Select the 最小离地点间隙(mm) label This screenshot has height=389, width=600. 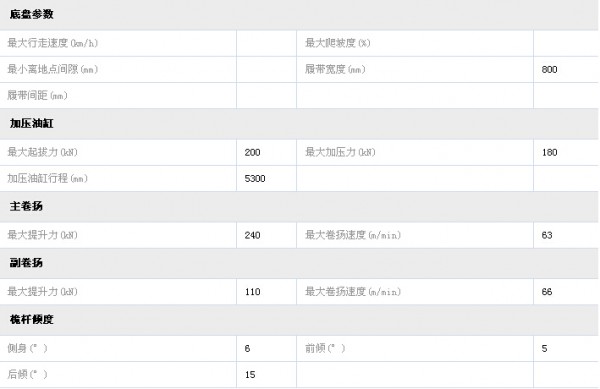(x=53, y=69)
